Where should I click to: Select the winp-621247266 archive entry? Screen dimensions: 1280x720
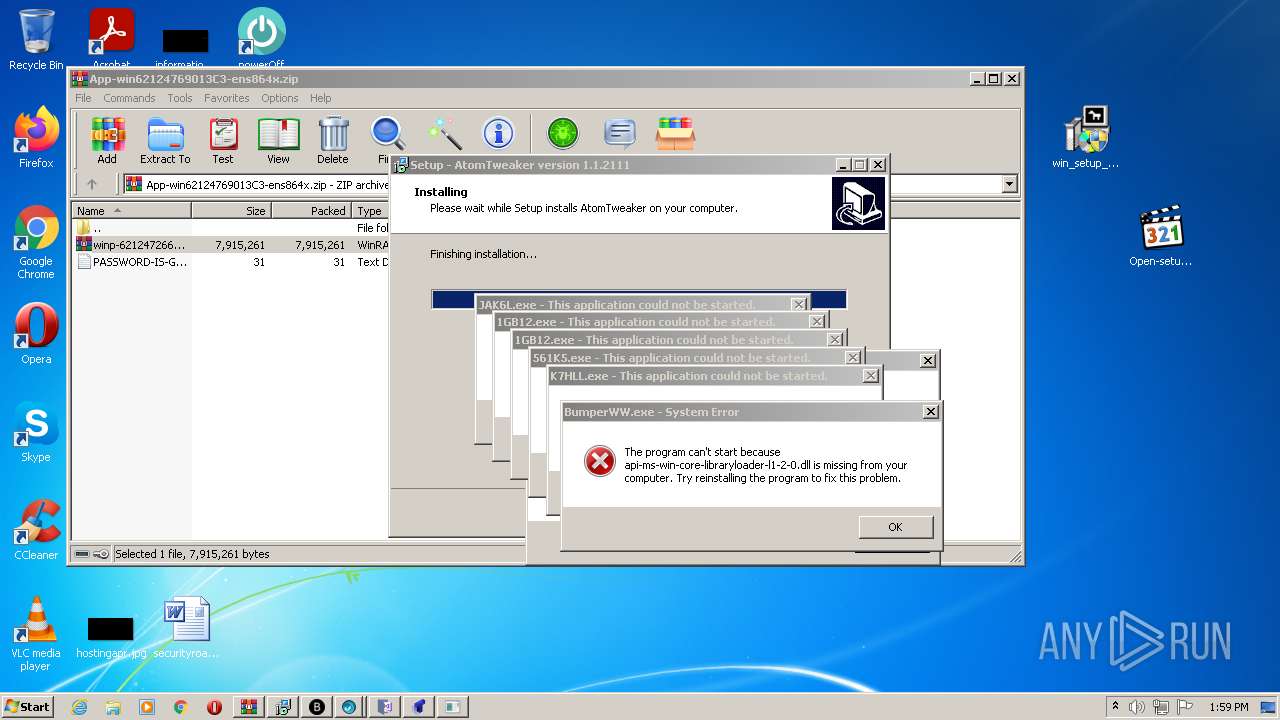tap(231, 245)
